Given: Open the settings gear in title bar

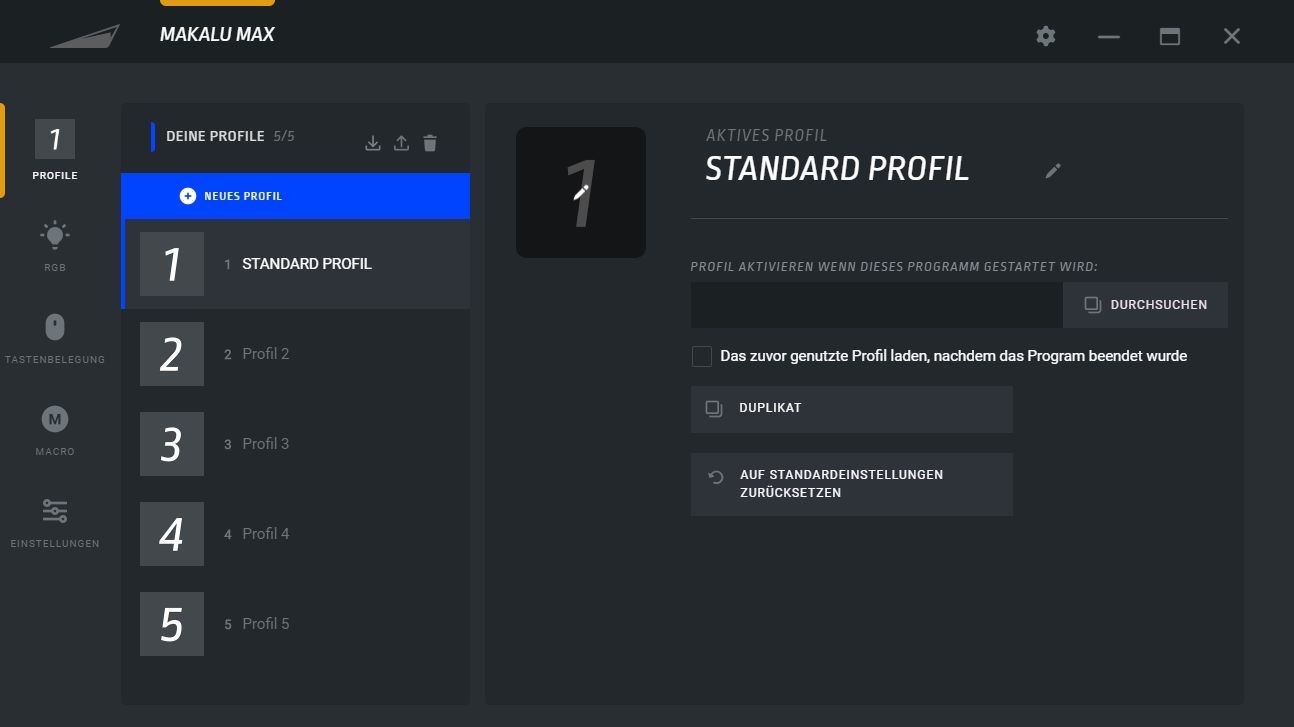Looking at the screenshot, I should click(1046, 36).
